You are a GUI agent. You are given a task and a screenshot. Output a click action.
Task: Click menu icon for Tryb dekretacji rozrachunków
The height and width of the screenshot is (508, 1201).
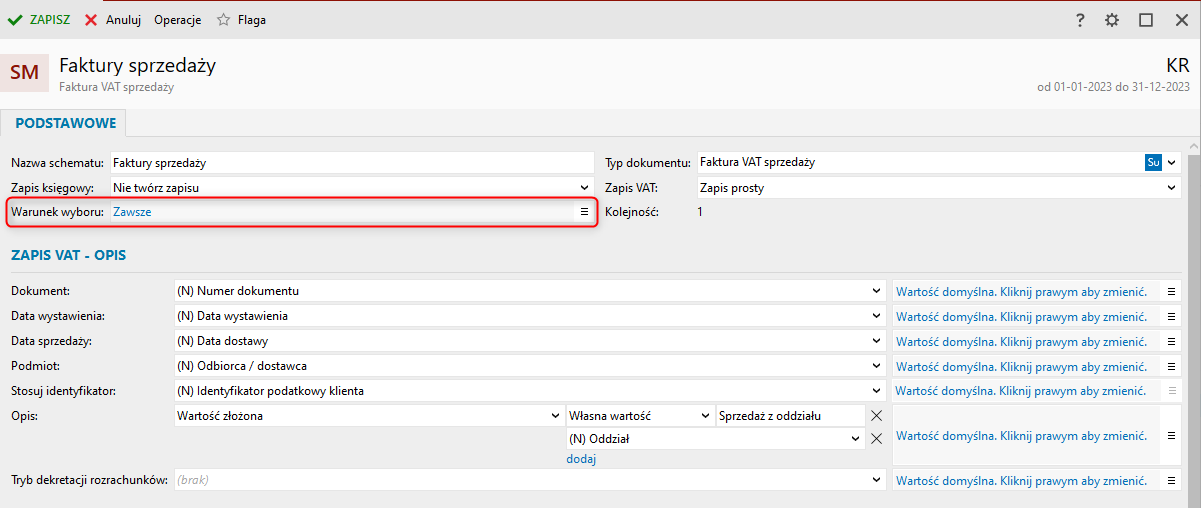coord(1172,481)
